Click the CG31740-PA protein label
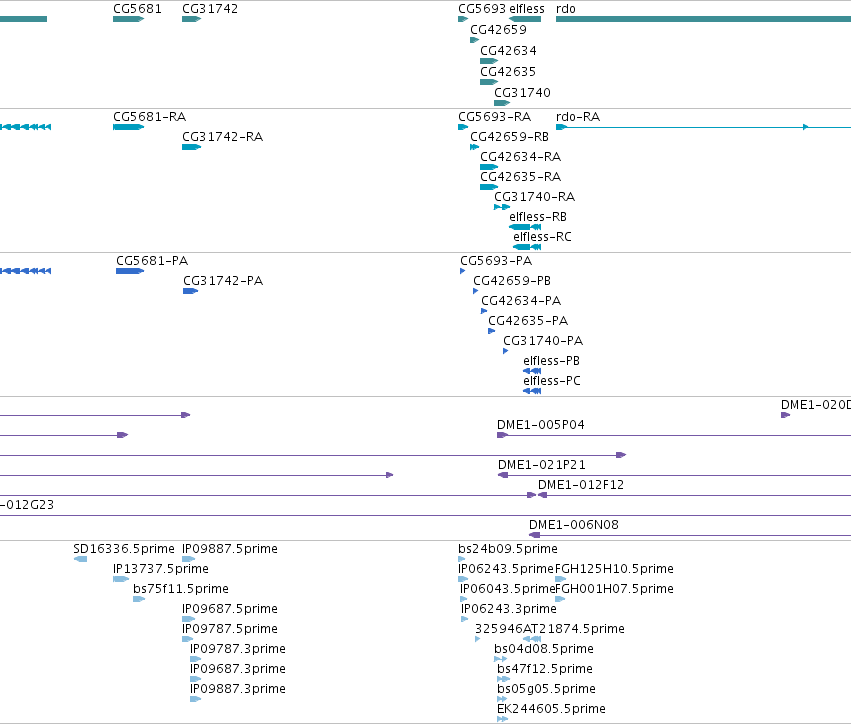This screenshot has width=851, height=724. [543, 341]
